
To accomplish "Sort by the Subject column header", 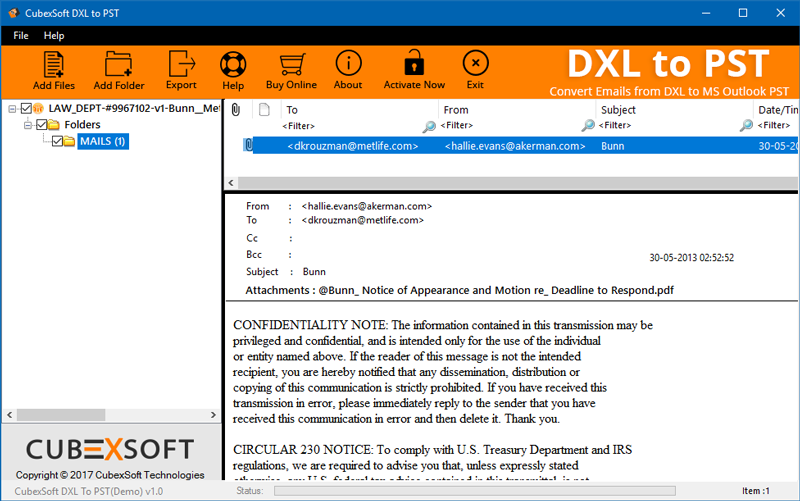I will [618, 110].
